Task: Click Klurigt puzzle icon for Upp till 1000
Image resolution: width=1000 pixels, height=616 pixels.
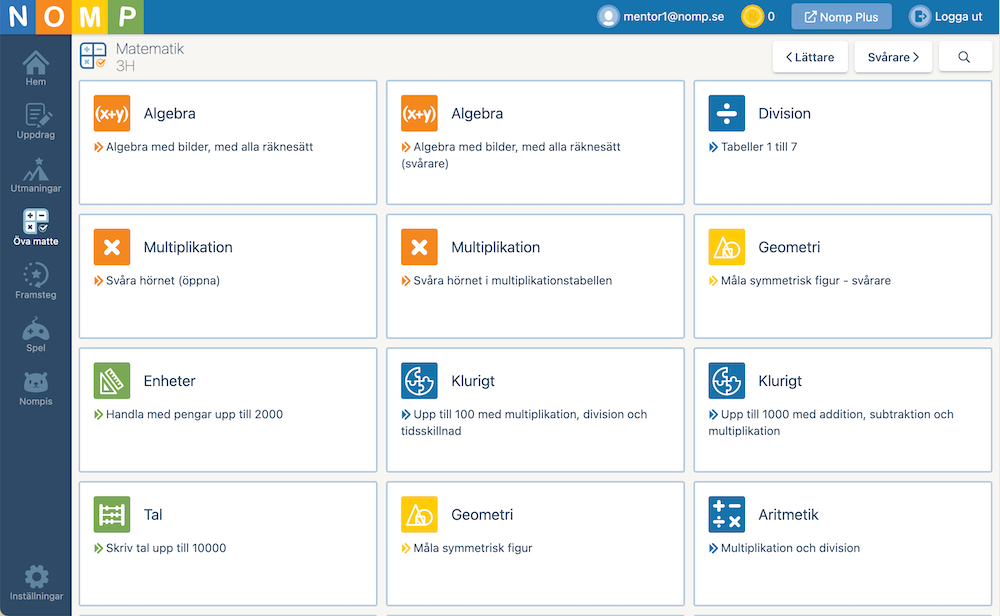Action: point(726,381)
